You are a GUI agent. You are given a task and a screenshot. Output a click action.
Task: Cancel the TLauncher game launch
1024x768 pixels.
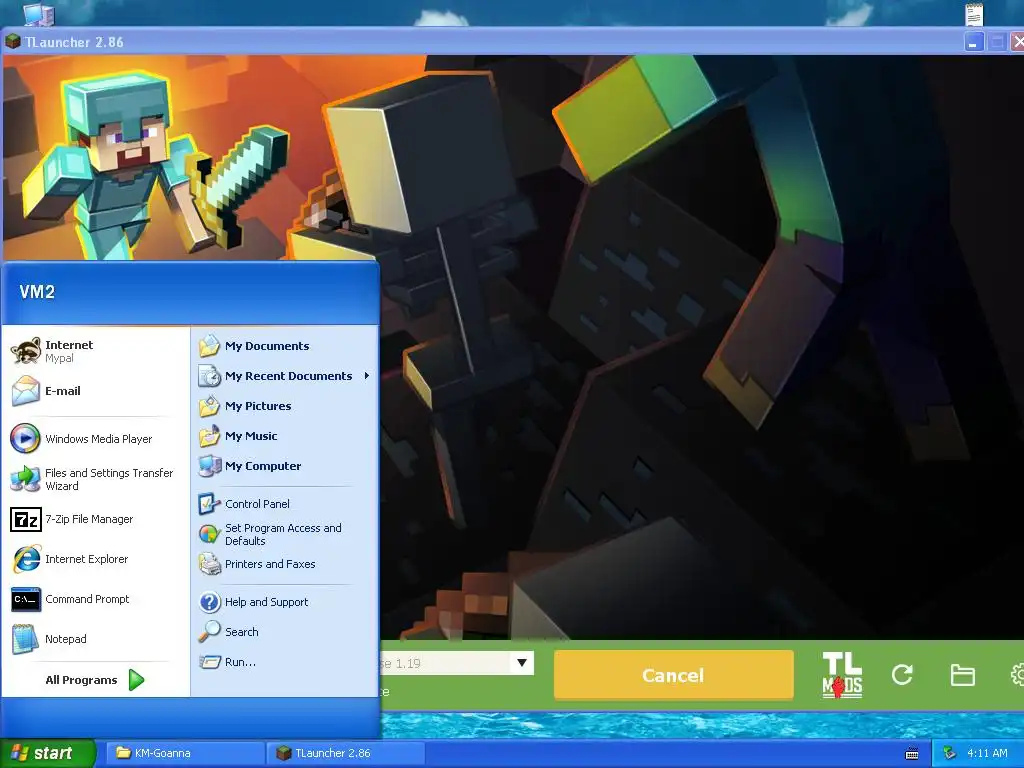(x=673, y=675)
